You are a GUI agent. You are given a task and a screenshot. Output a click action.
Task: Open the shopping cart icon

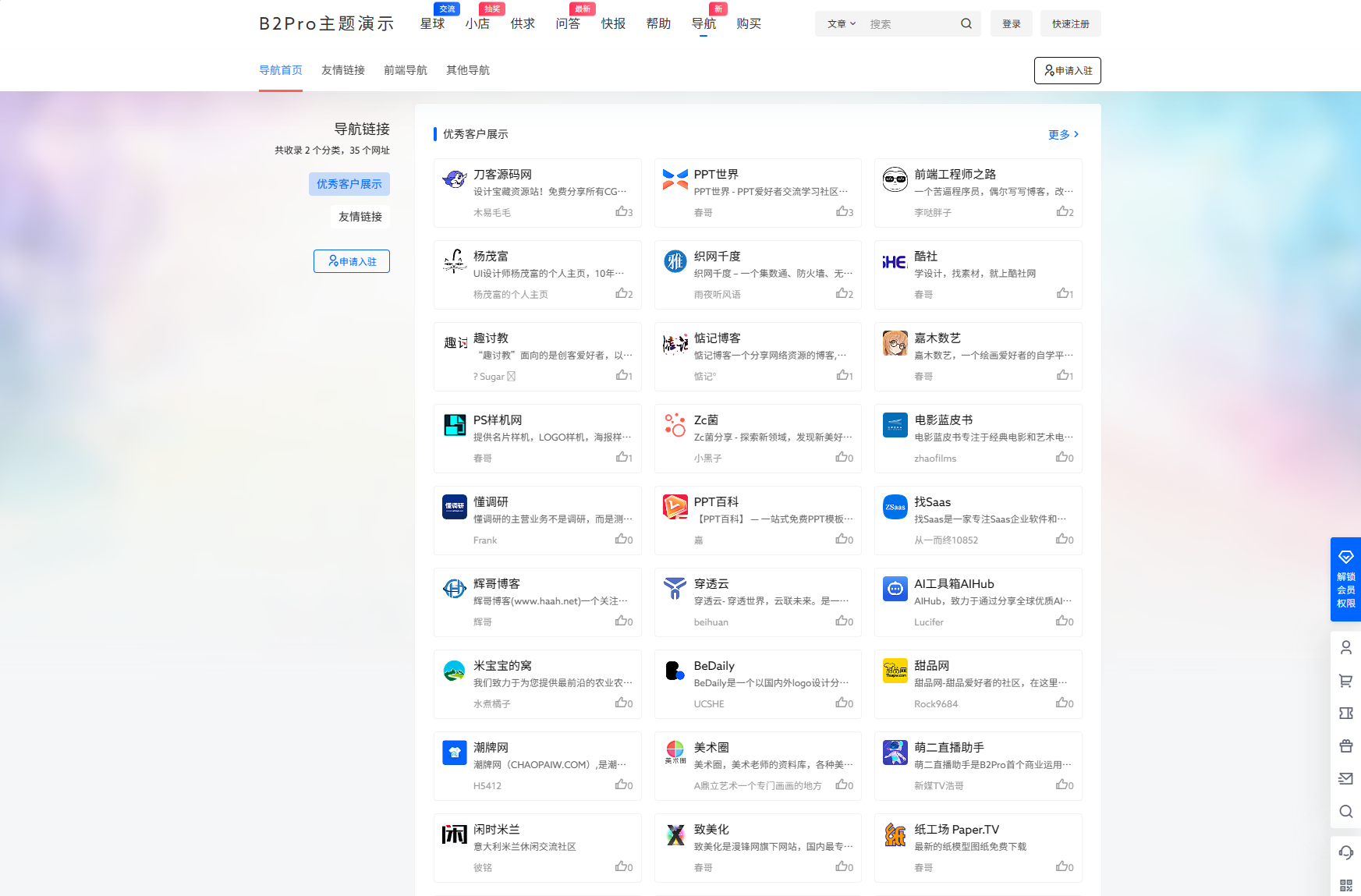tap(1345, 680)
